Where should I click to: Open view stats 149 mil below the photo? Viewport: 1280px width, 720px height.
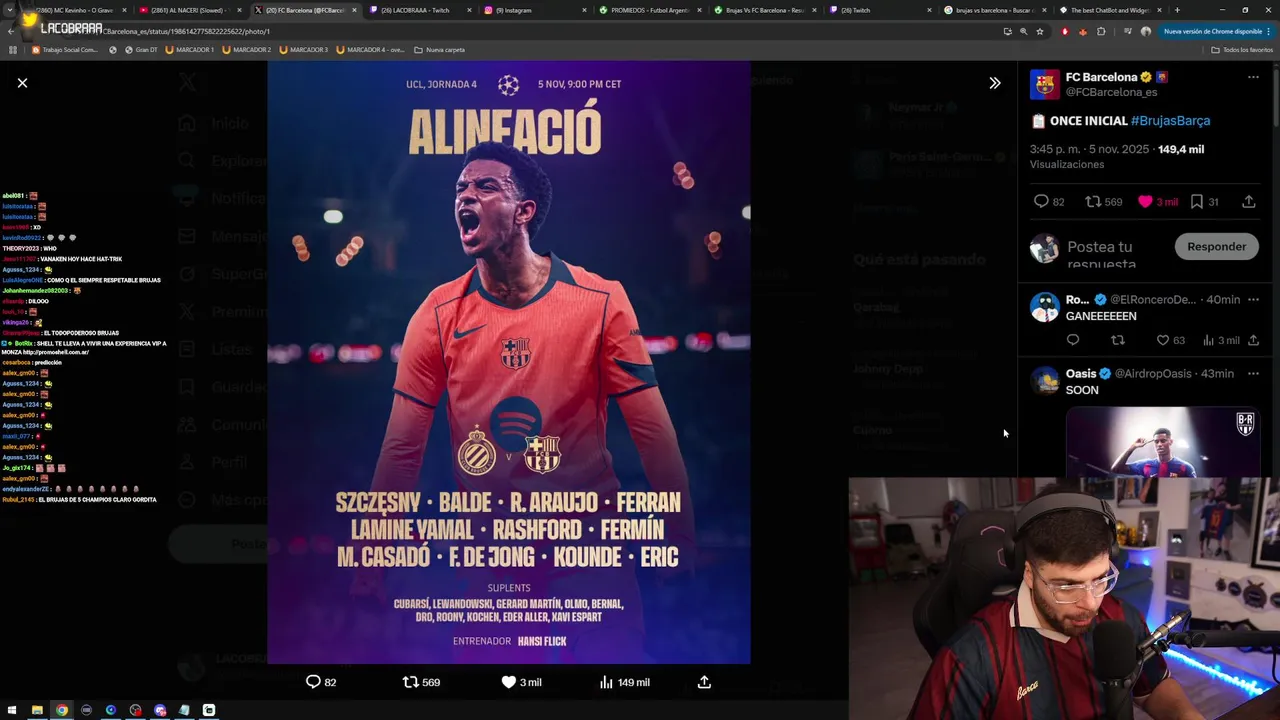(624, 682)
